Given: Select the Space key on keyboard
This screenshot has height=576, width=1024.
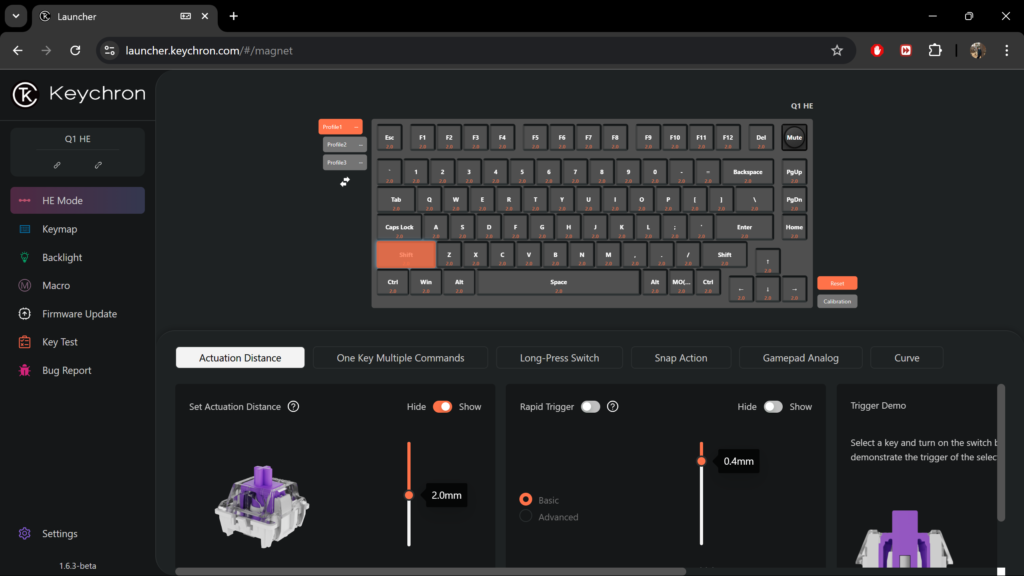Looking at the screenshot, I should (x=558, y=283).
